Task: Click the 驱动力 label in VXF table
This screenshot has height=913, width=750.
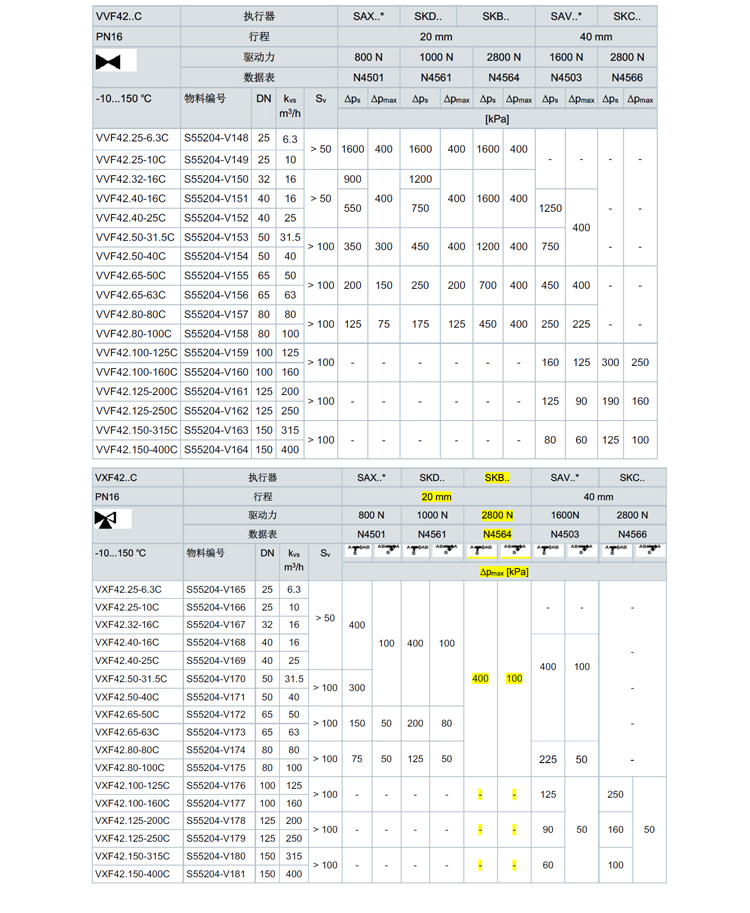Action: (x=263, y=515)
